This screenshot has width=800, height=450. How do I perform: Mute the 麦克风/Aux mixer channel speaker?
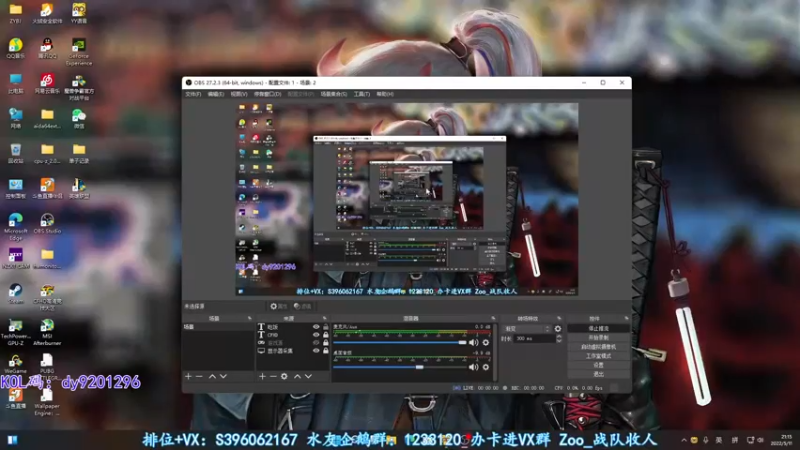(473, 342)
